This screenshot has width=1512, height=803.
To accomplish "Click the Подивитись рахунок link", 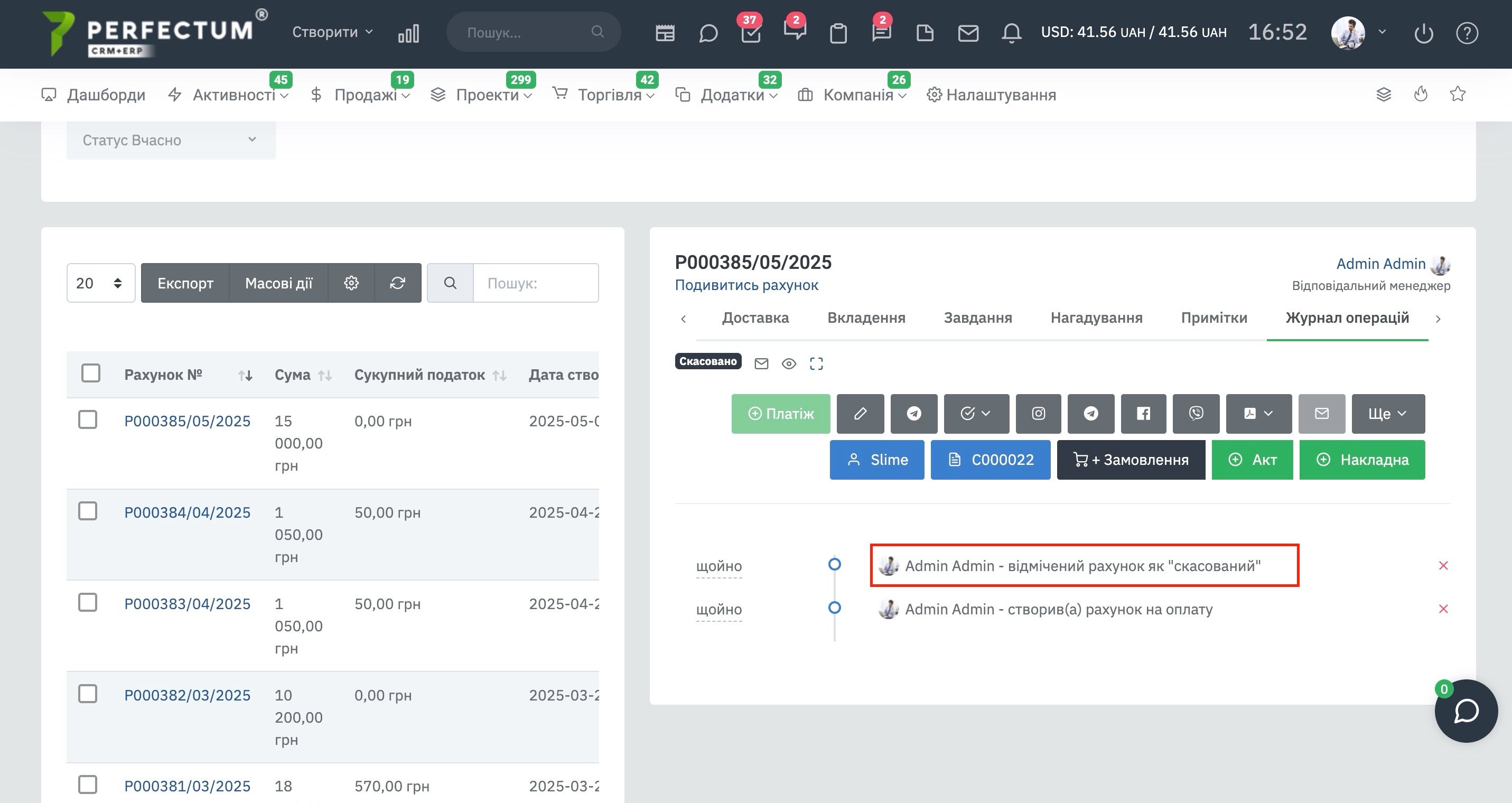I will click(746, 285).
